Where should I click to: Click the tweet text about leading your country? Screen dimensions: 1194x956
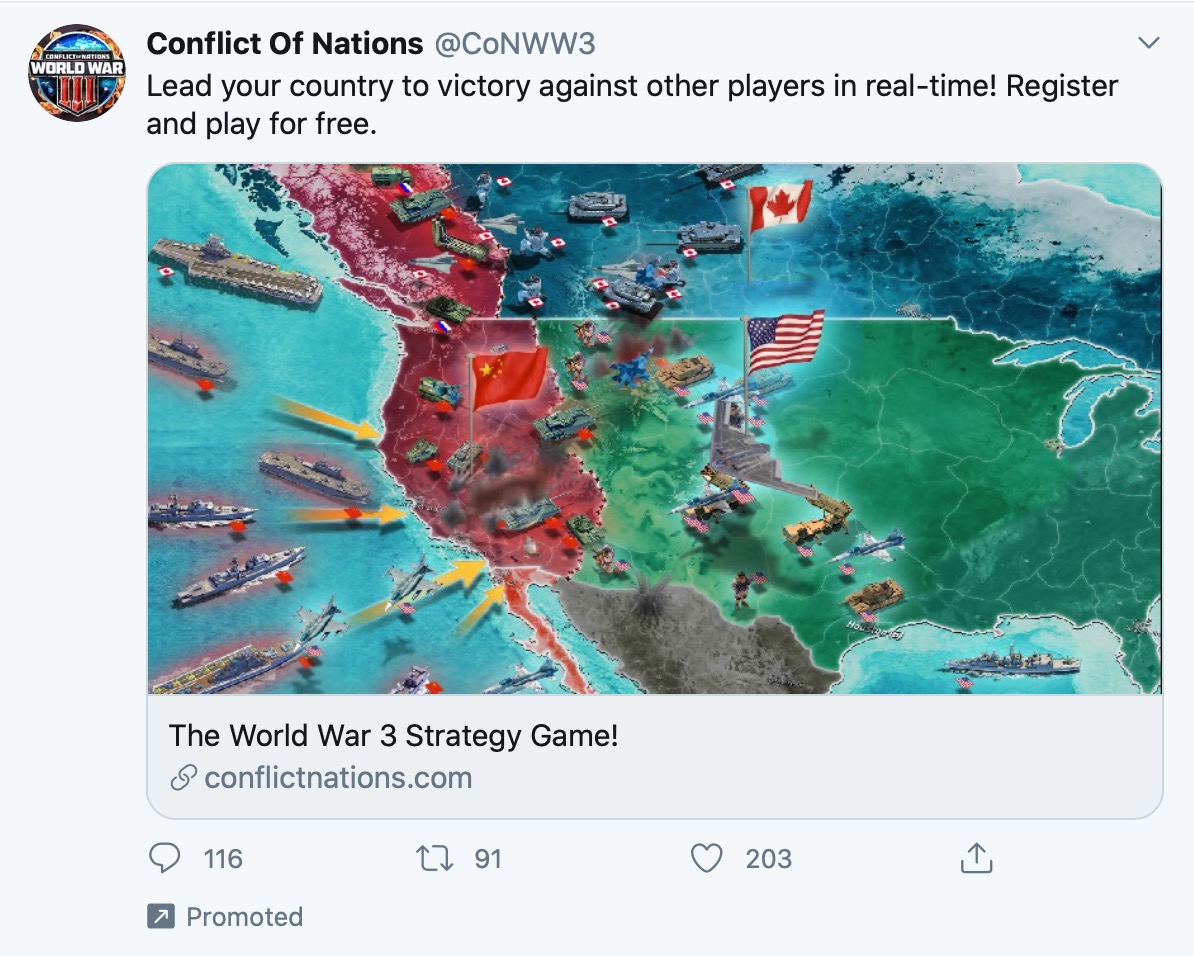pos(632,104)
